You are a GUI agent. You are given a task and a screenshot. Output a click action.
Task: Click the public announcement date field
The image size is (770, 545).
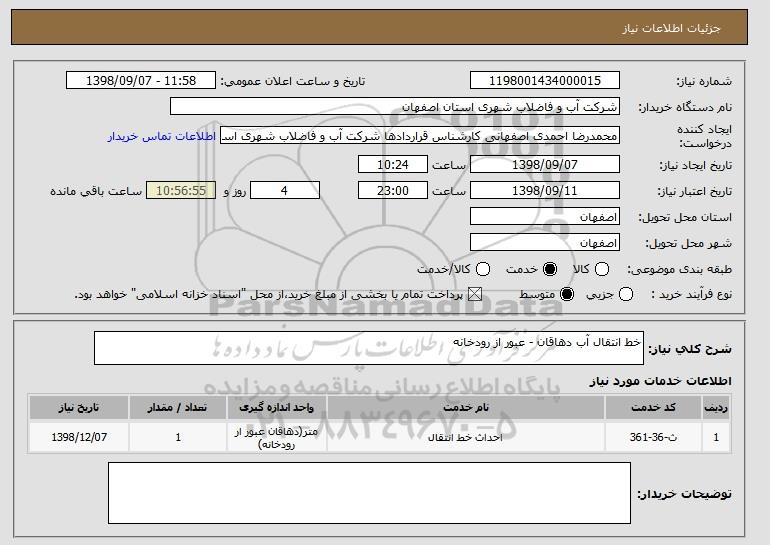[141, 81]
